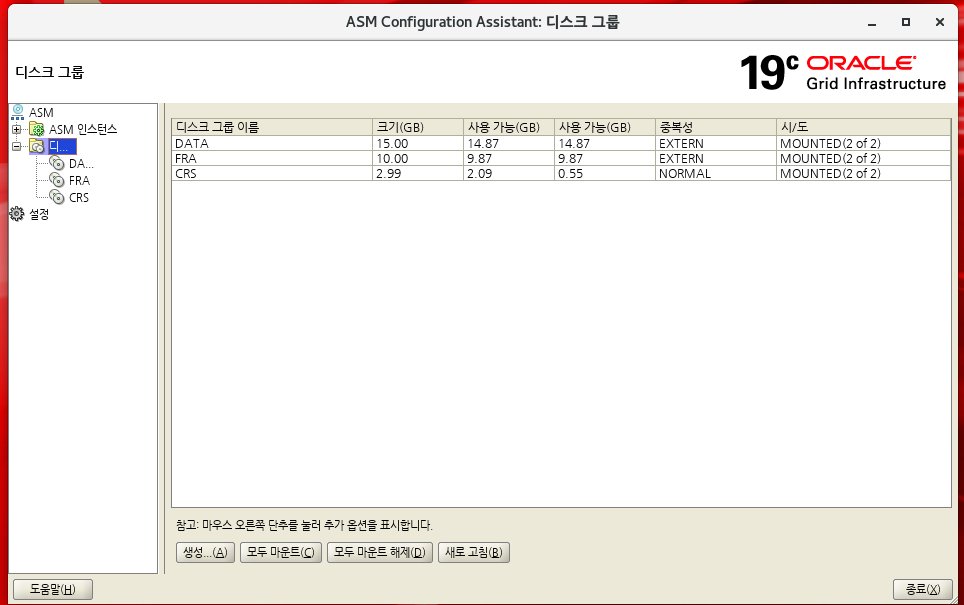Open 설정 in the tree

(x=39, y=214)
